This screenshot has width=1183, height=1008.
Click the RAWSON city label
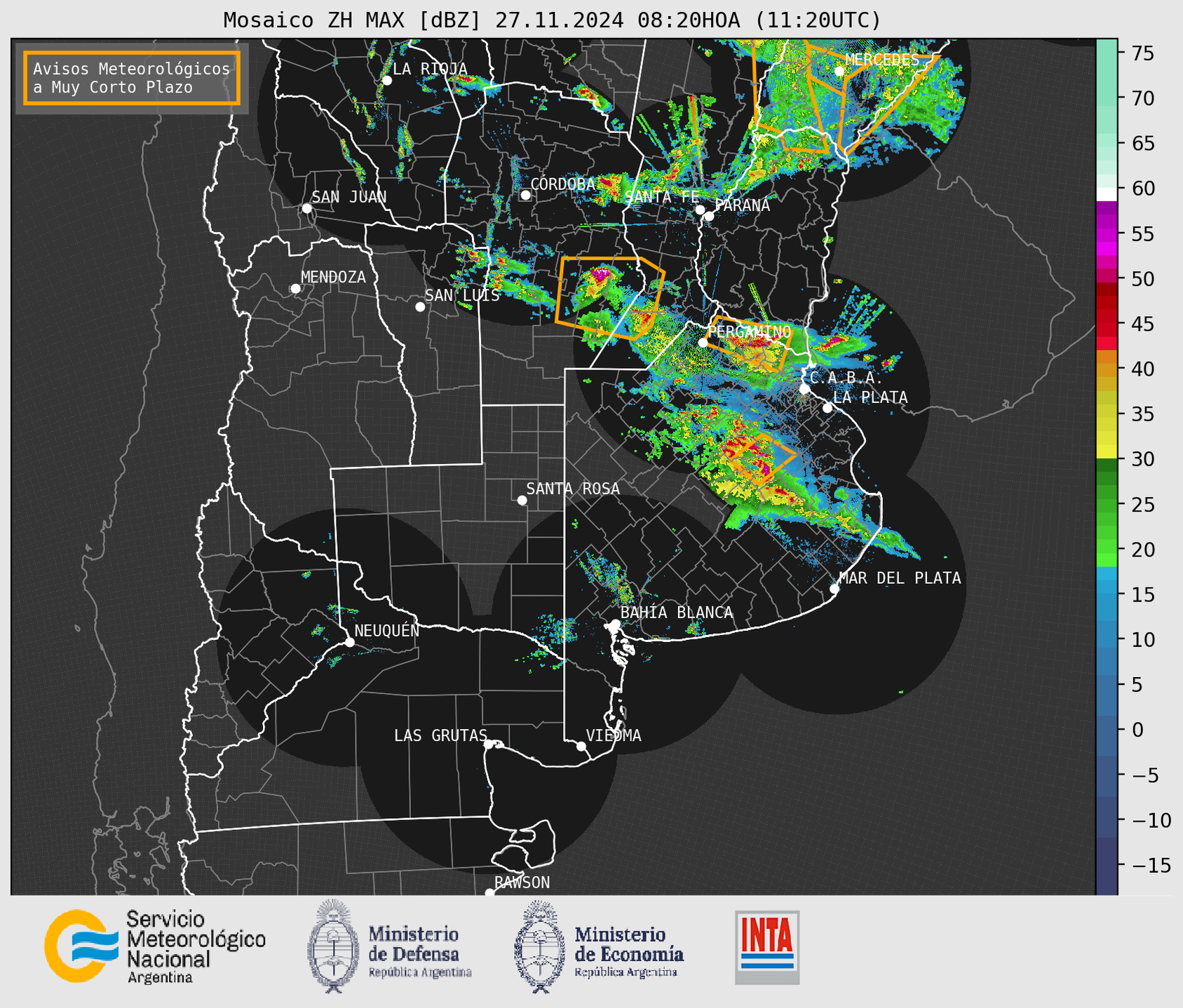(x=522, y=883)
